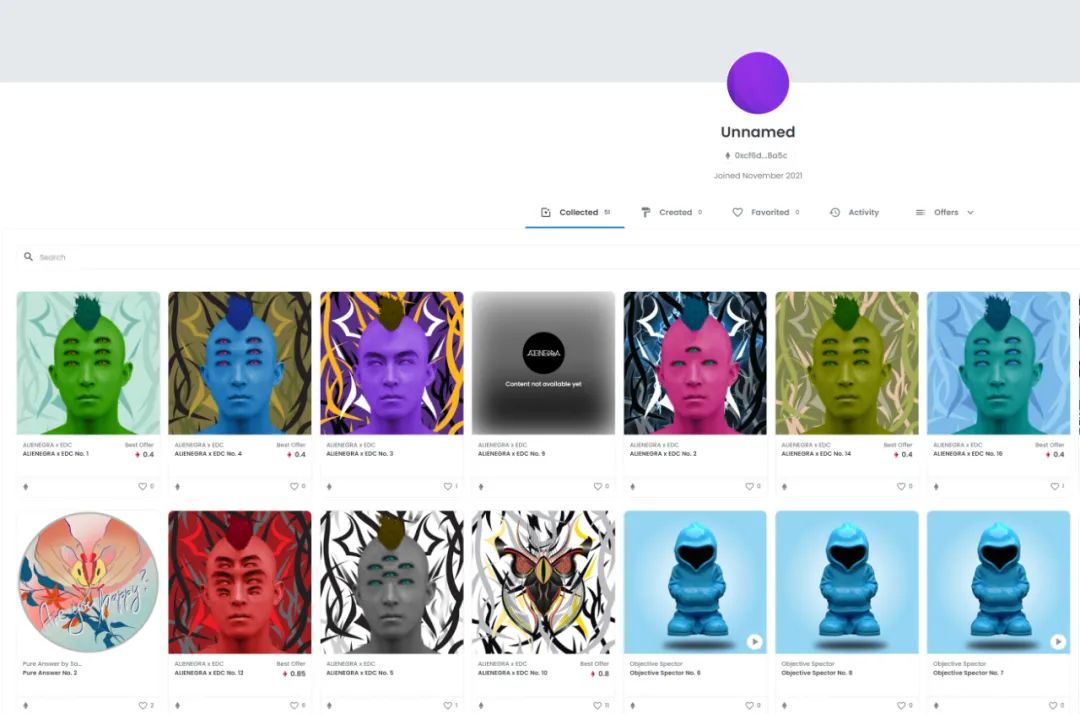Focus the Search input field
This screenshot has width=1080, height=714.
tap(300, 257)
